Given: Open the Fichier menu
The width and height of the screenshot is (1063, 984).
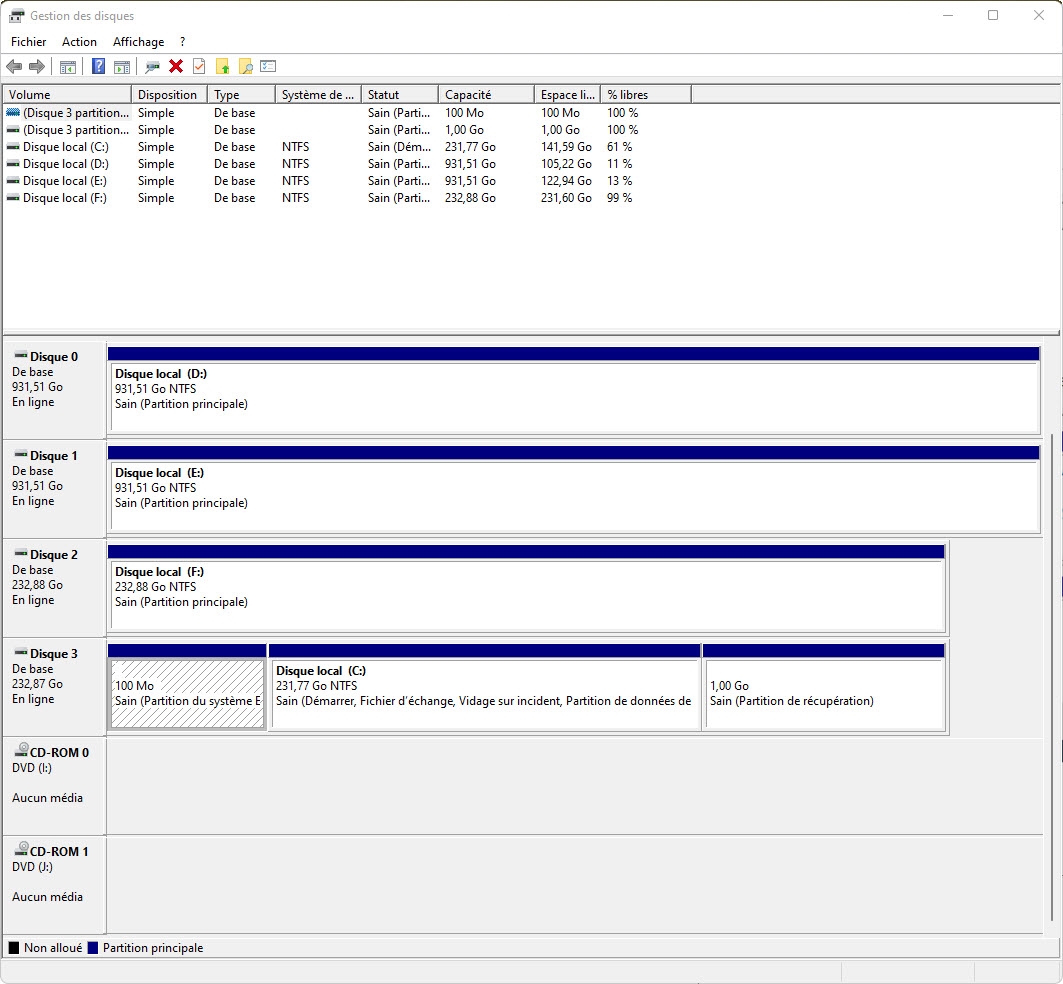Looking at the screenshot, I should pyautogui.click(x=29, y=42).
